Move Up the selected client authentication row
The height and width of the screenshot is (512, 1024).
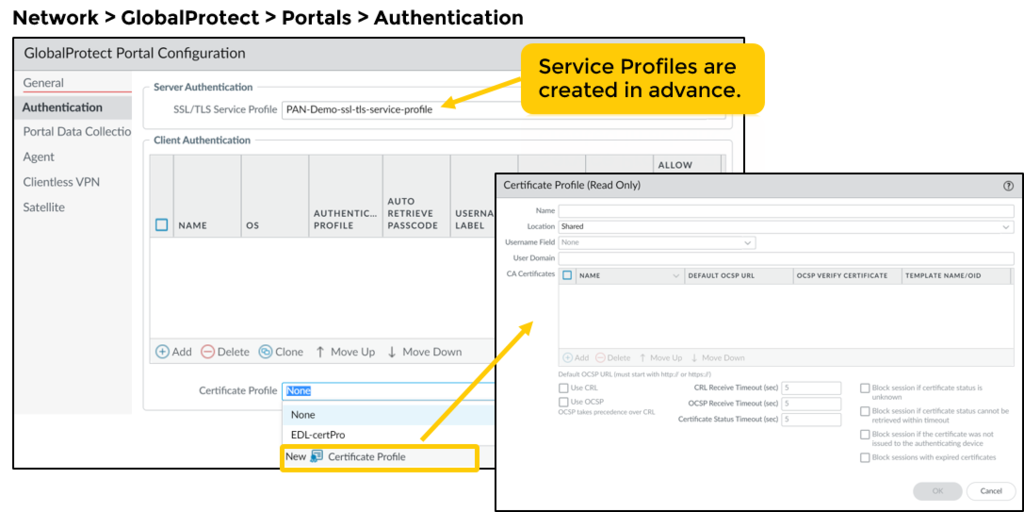(345, 351)
